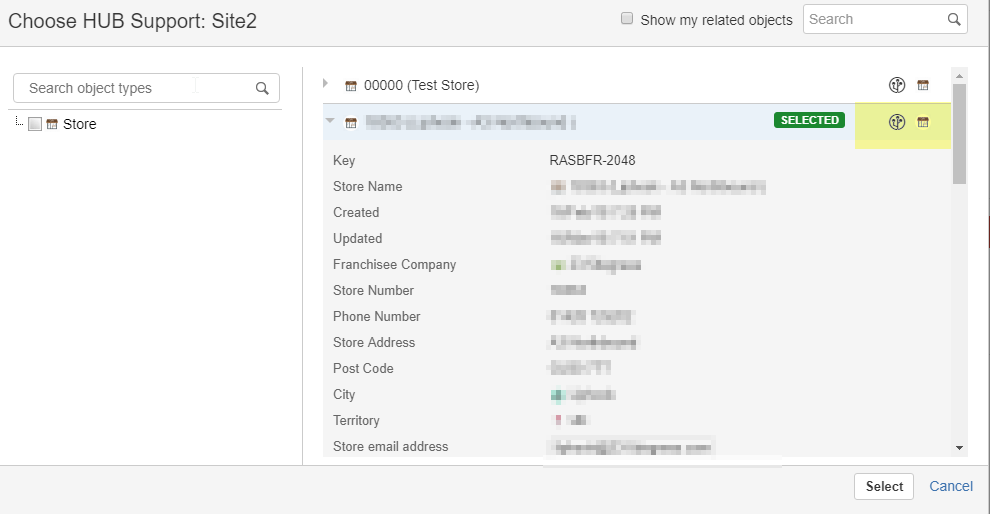990x514 pixels.
Task: Click the store icon beside 00000 (Test Store)
Action: [350, 86]
